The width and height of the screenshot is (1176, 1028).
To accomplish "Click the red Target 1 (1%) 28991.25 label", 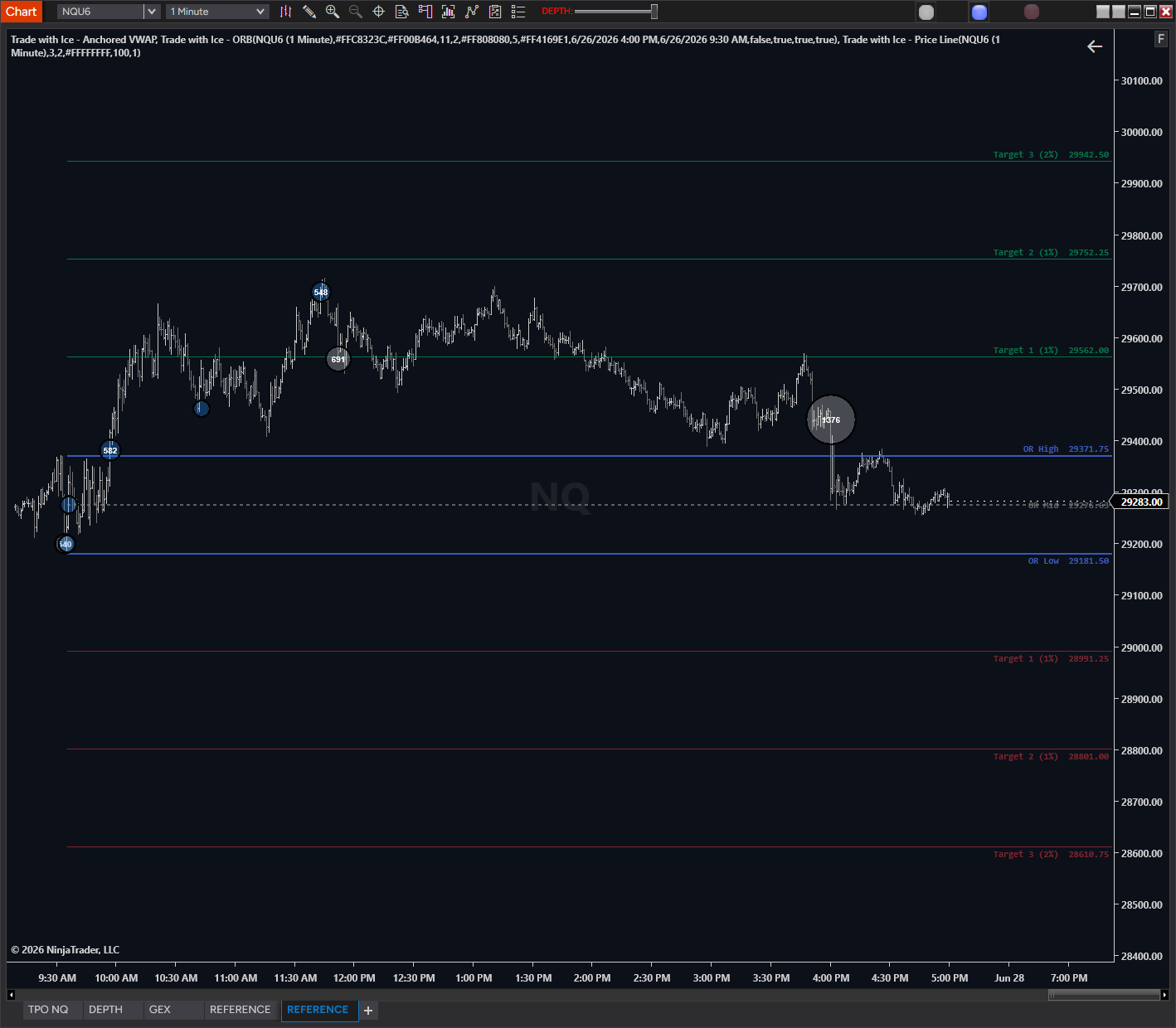I will 1051,659.
